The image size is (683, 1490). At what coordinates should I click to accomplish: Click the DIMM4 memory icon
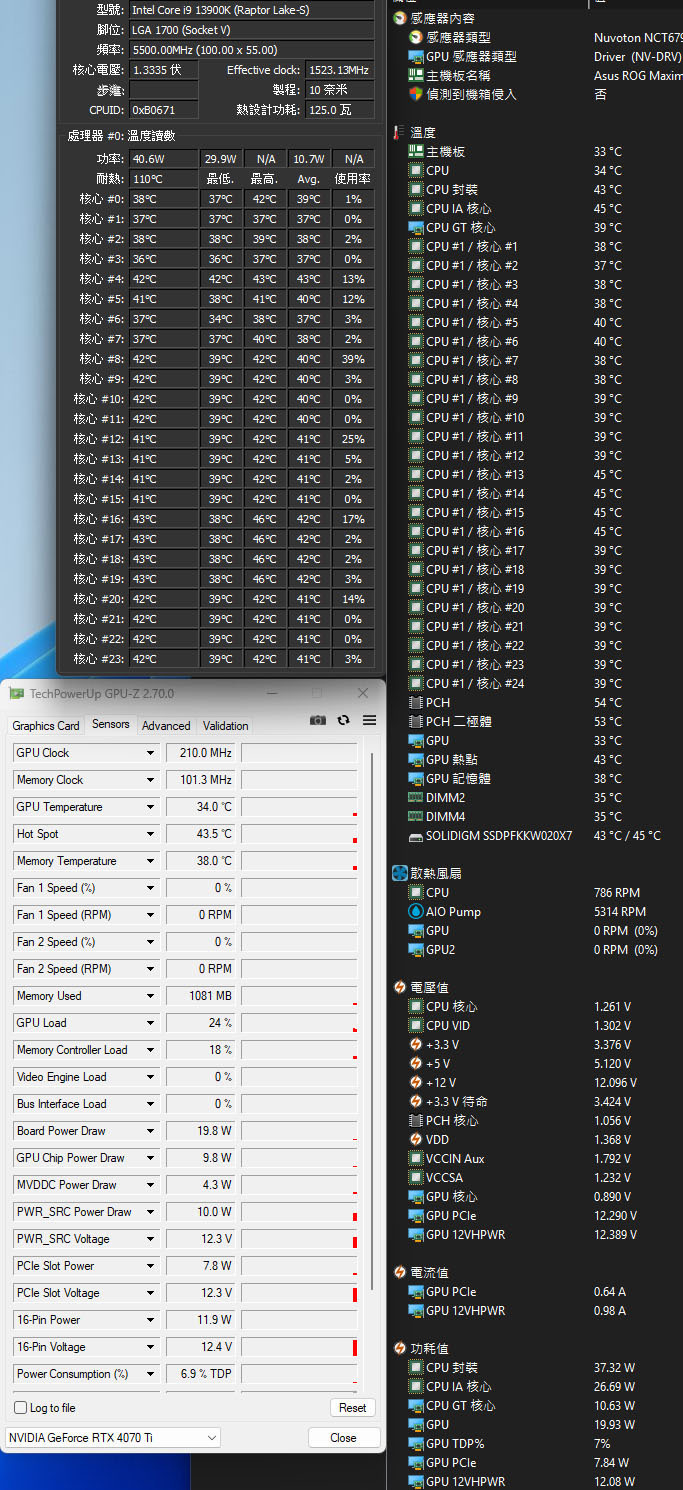click(417, 816)
